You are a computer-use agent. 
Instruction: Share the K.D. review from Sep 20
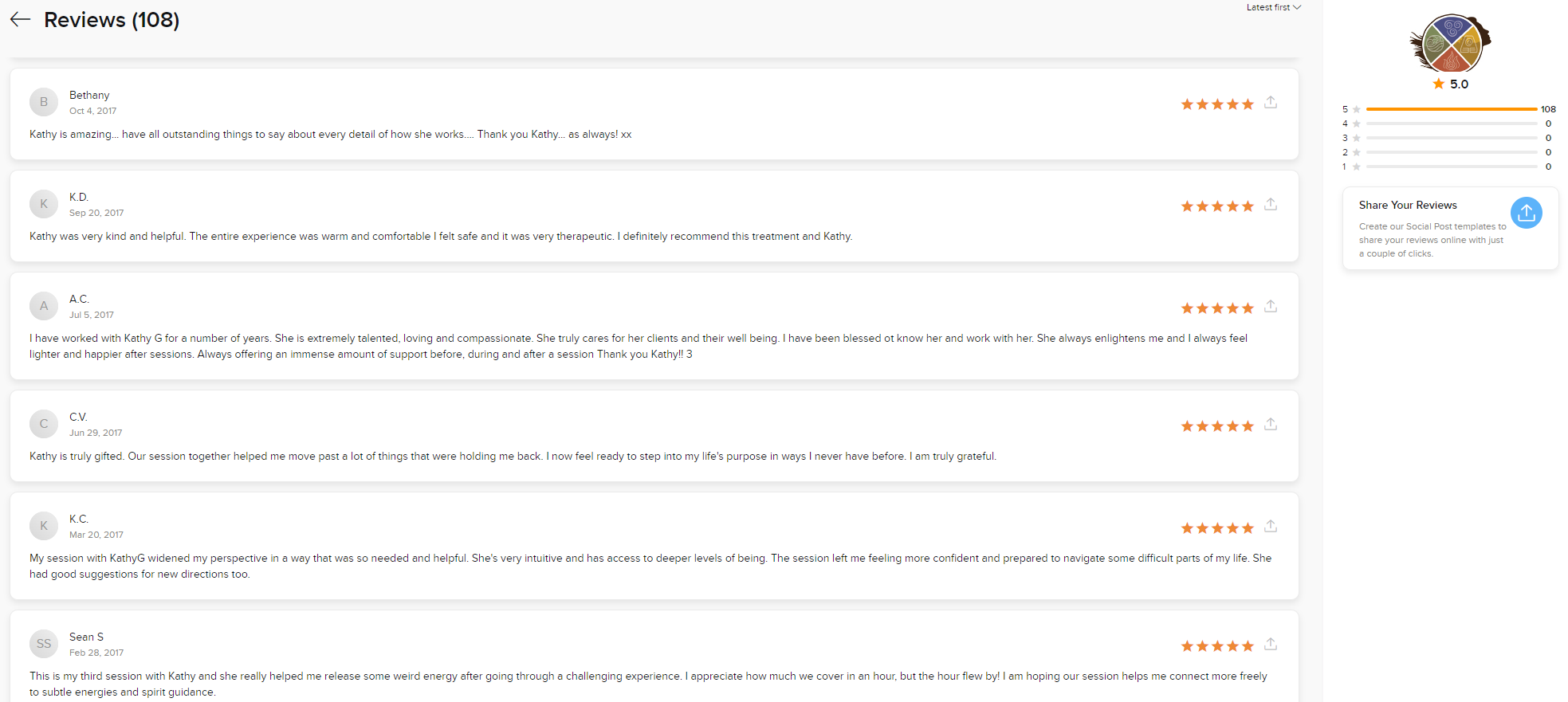1271,205
